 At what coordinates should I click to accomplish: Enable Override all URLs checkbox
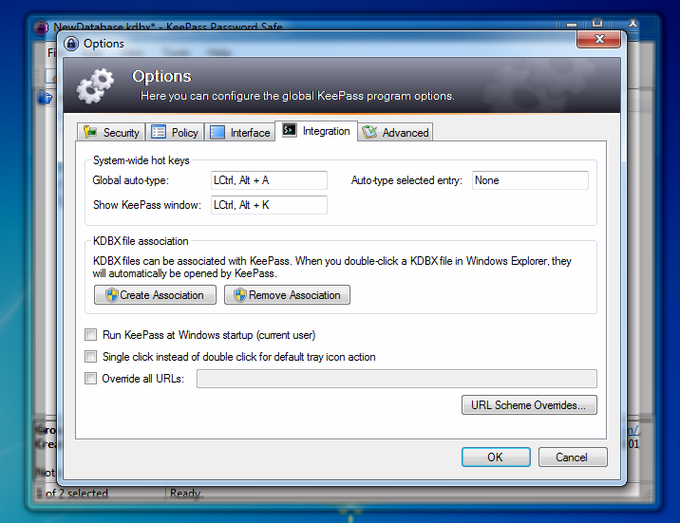[91, 379]
